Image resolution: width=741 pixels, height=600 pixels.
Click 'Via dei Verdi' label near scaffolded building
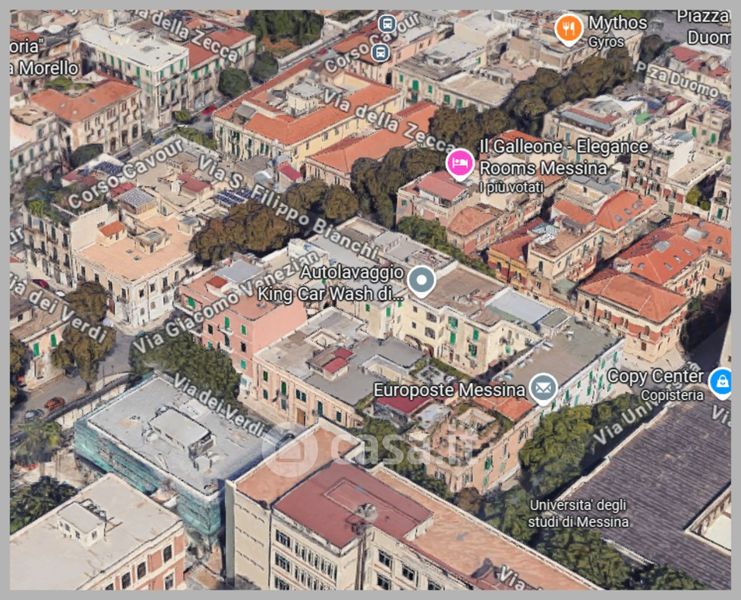point(219,405)
